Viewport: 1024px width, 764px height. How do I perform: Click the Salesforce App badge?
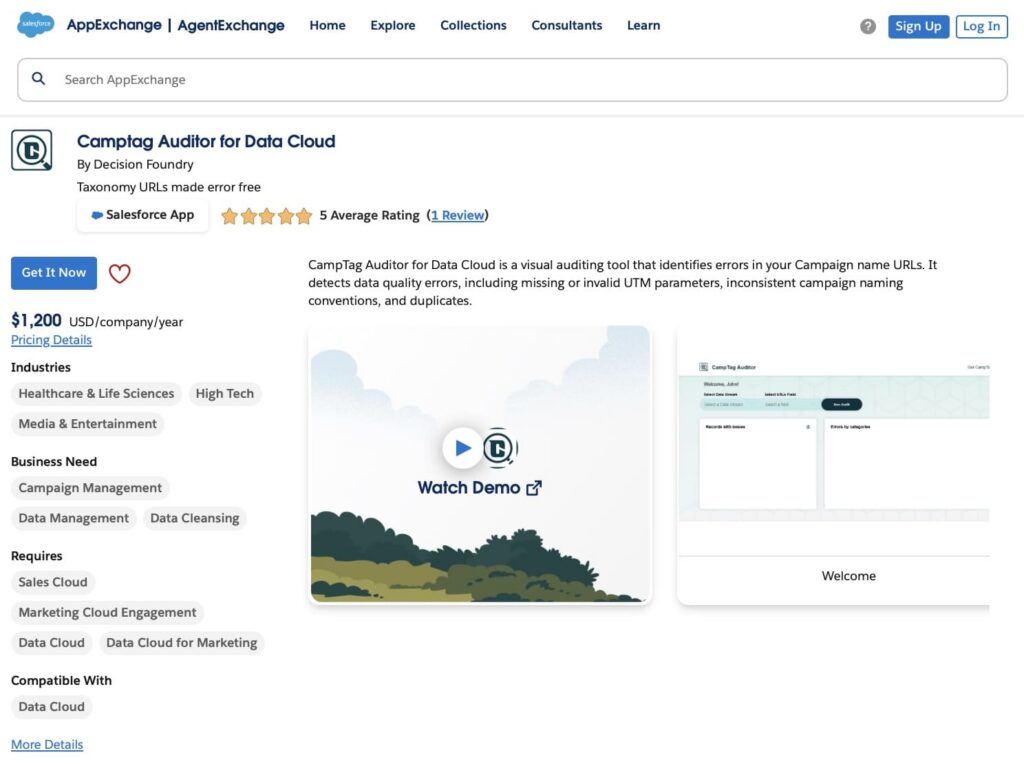[142, 215]
